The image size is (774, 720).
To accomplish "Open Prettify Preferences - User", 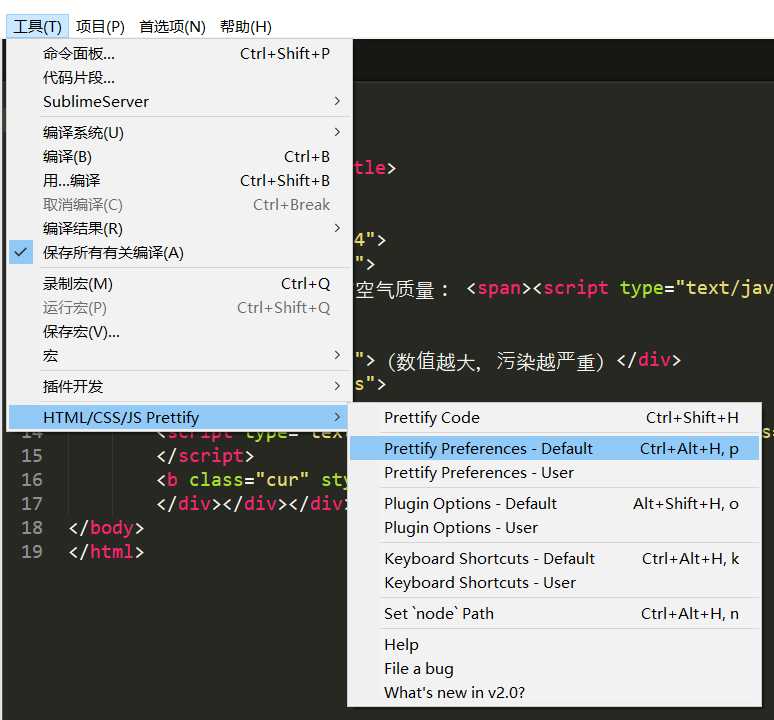I will [x=554, y=473].
